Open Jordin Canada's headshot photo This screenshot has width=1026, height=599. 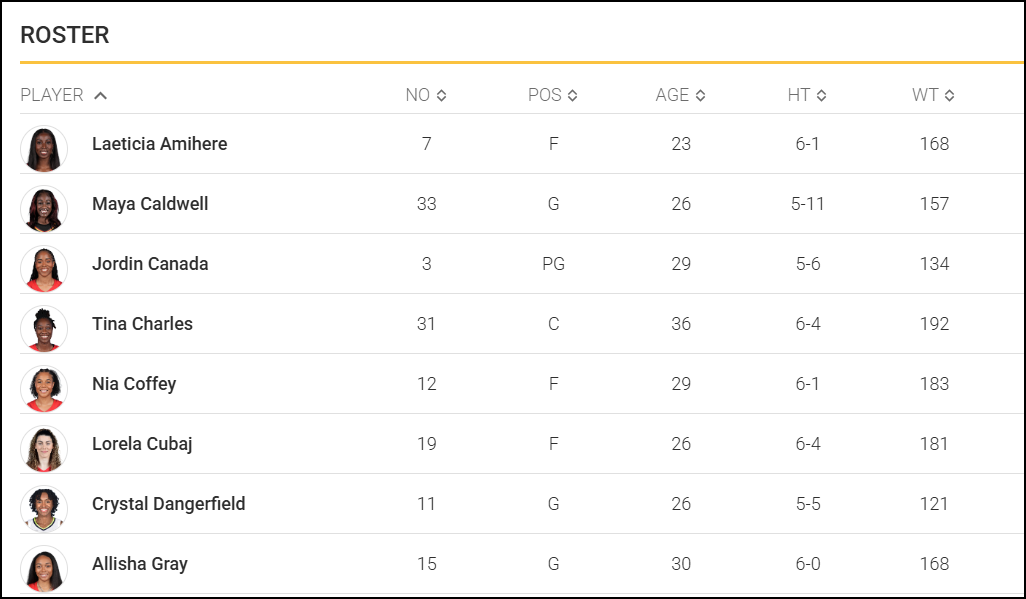tap(44, 269)
